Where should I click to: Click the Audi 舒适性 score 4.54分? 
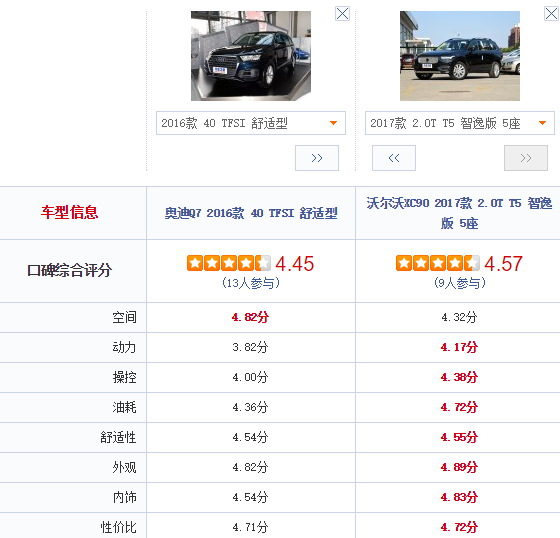coord(250,437)
